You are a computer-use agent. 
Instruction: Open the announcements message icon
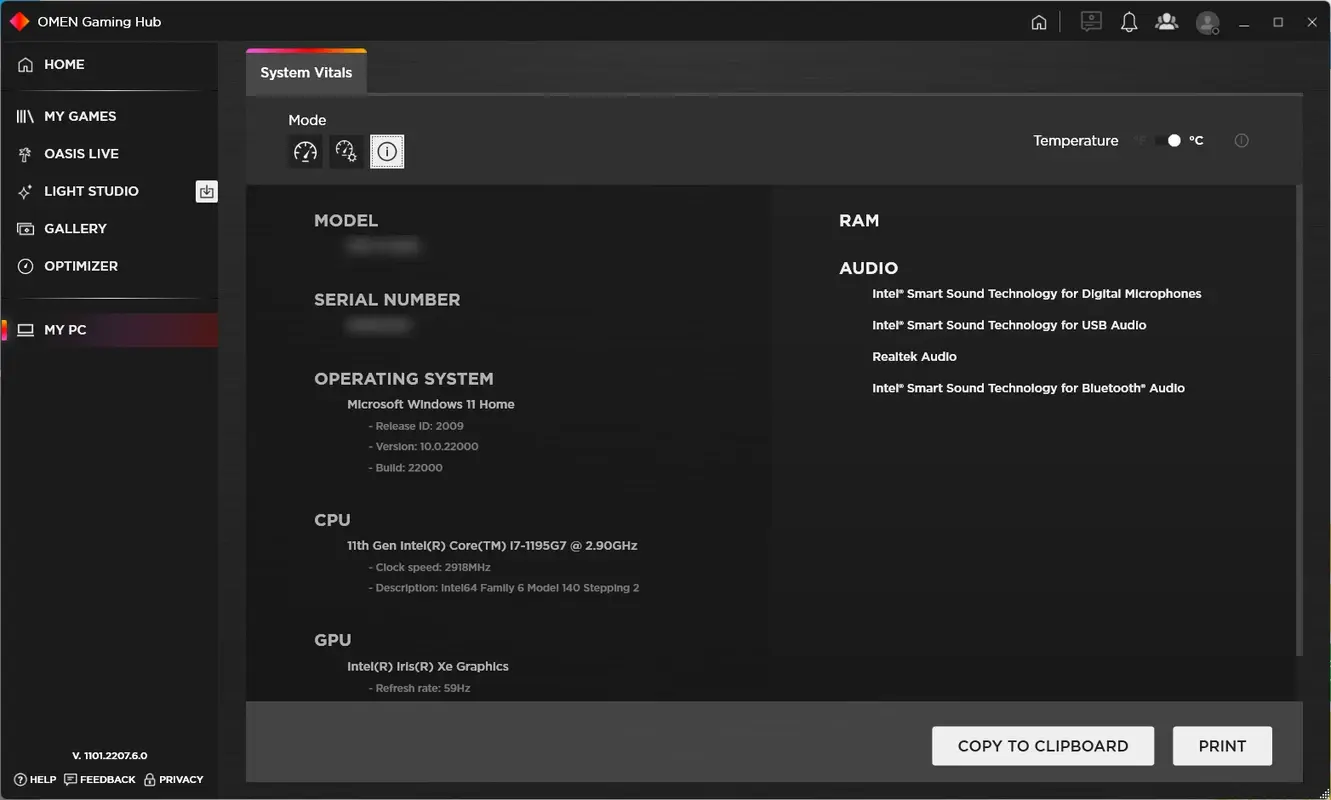point(1091,21)
